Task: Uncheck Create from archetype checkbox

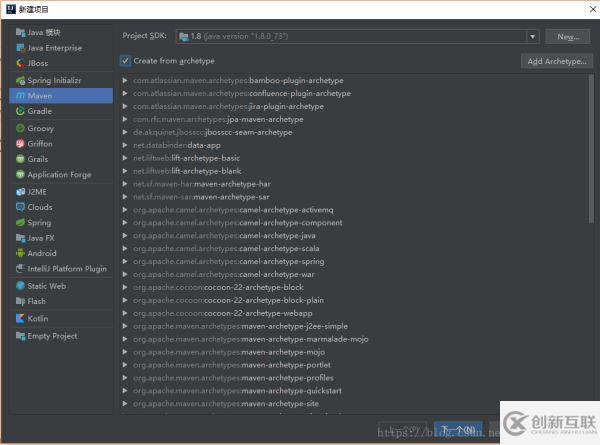Action: [125, 60]
